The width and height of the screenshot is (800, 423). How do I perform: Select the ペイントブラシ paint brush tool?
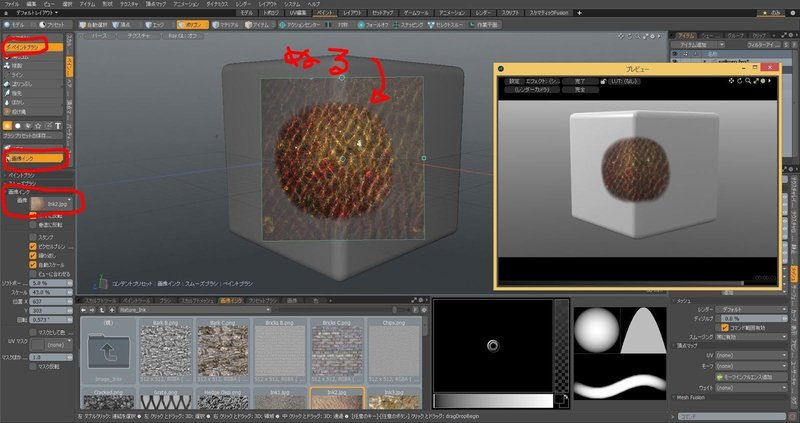(x=33, y=47)
